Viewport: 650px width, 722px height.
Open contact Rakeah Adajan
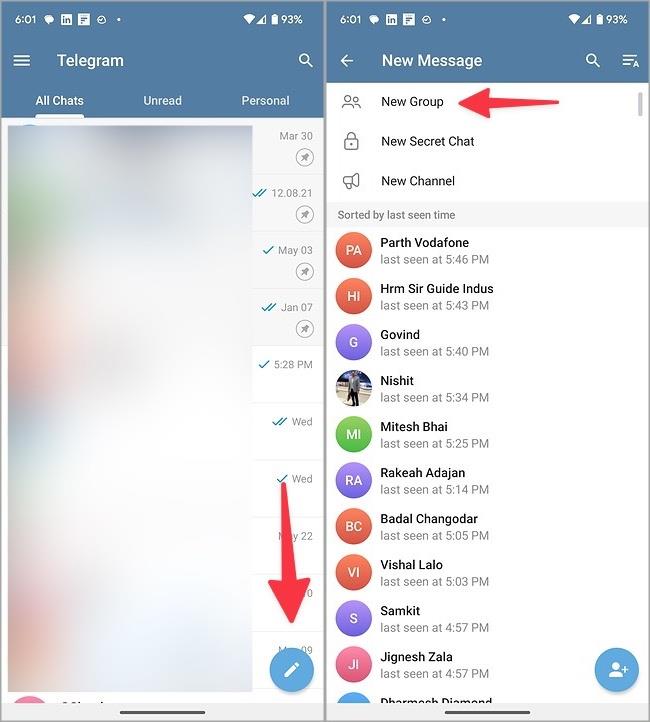(x=488, y=480)
